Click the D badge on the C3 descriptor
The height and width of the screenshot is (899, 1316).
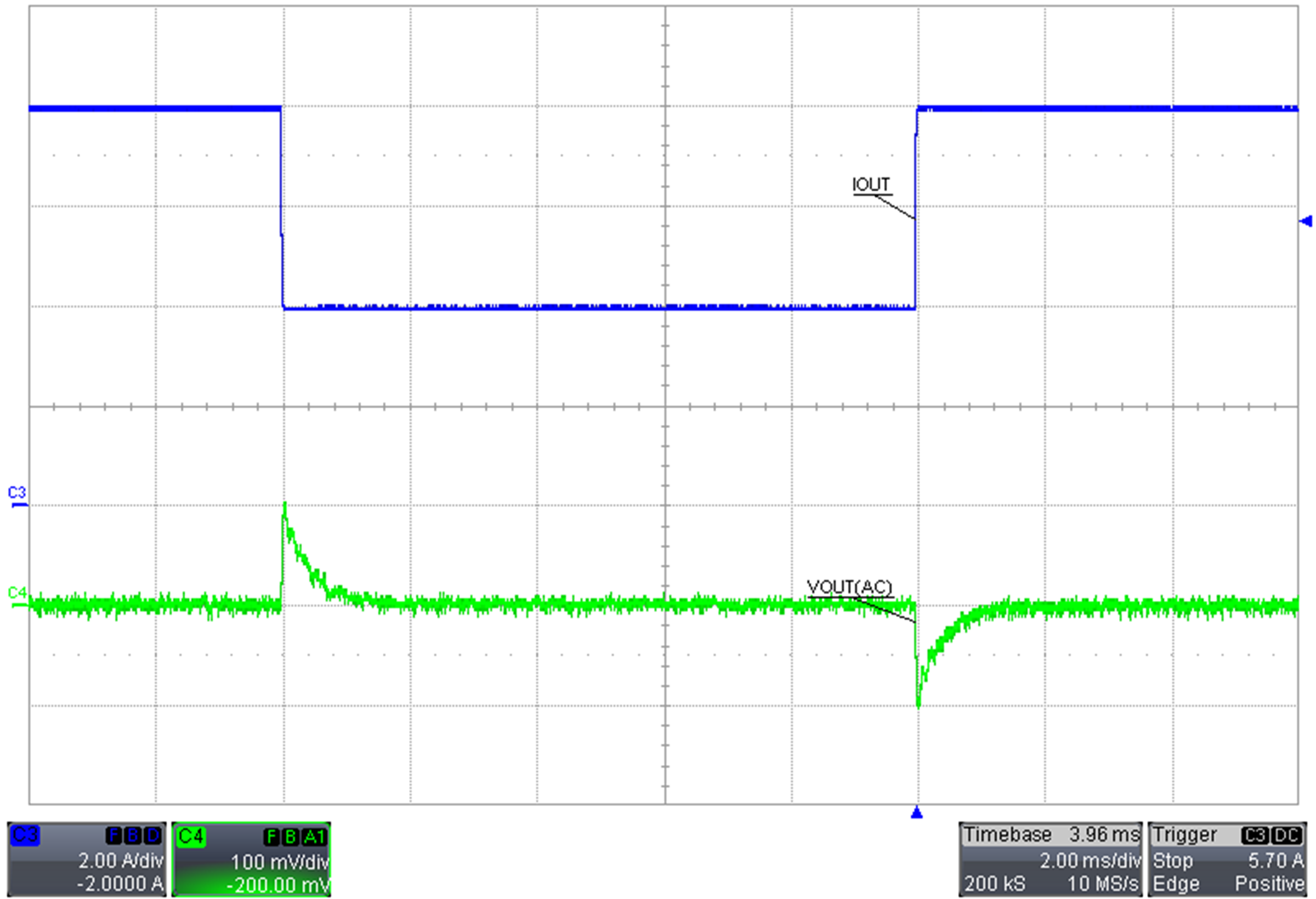152,835
